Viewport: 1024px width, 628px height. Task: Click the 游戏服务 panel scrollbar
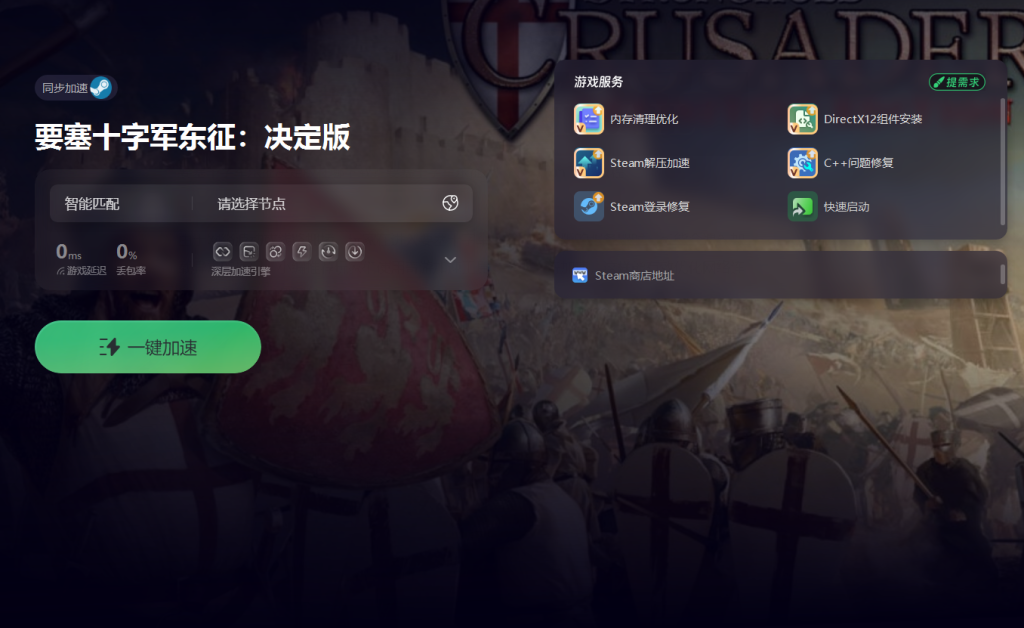tap(1003, 162)
